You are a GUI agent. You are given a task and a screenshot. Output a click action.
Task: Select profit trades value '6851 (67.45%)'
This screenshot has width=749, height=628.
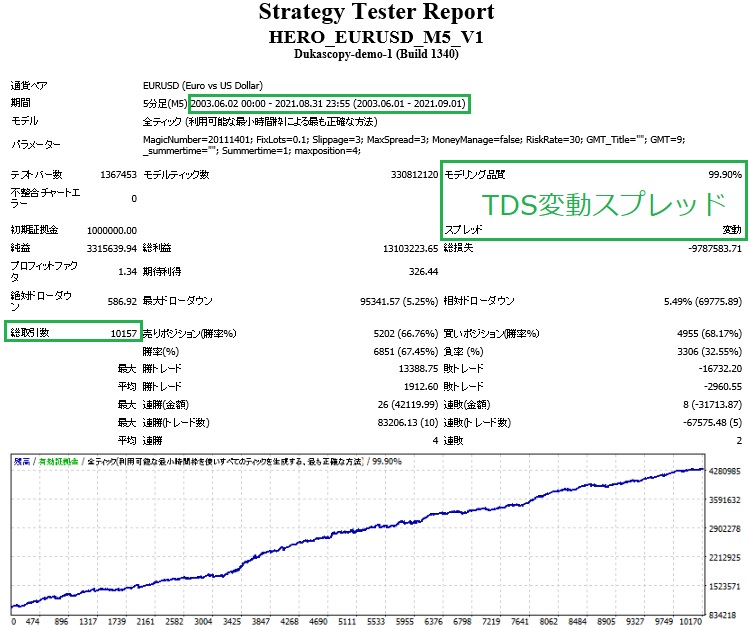406,351
